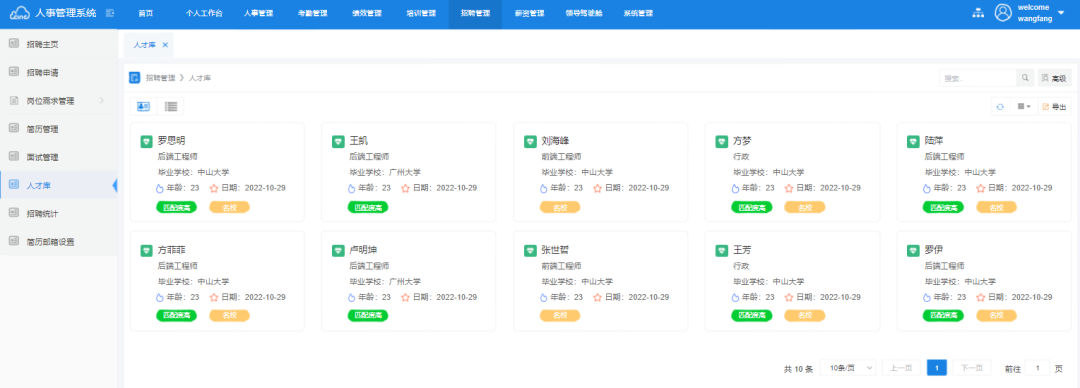Open the 系统管理 menu
The height and width of the screenshot is (388, 1080).
click(x=638, y=14)
